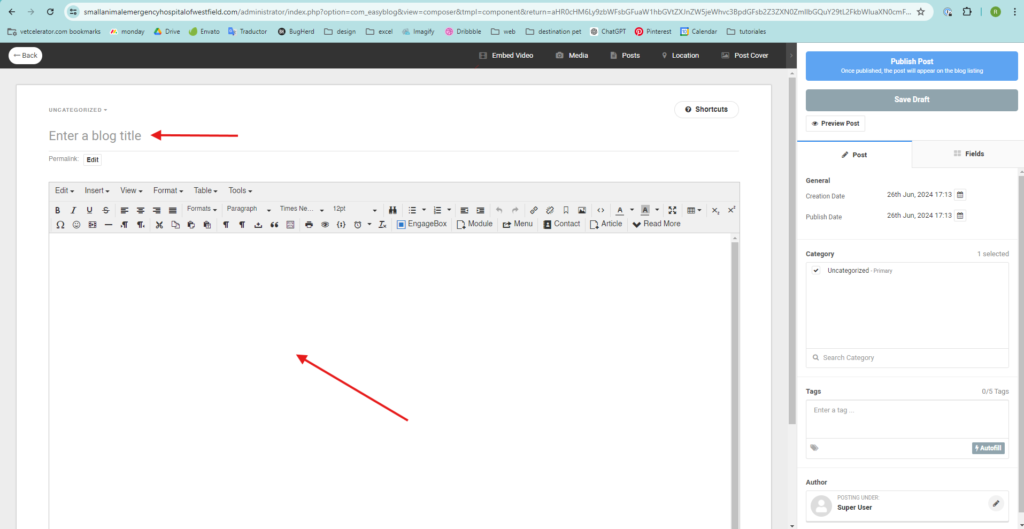Image resolution: width=1024 pixels, height=529 pixels.
Task: Click the fullscreen editor icon
Action: (672, 210)
